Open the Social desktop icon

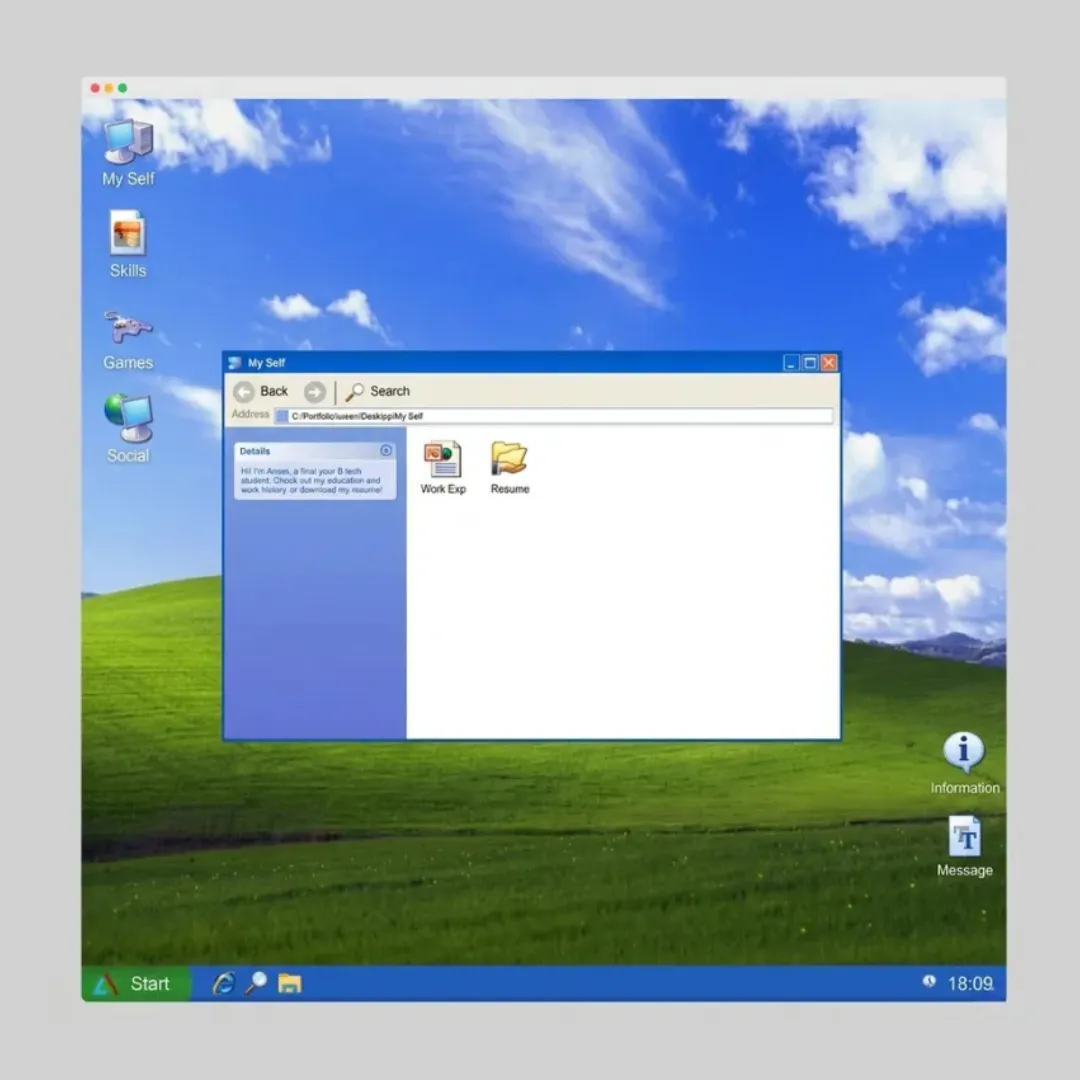128,428
